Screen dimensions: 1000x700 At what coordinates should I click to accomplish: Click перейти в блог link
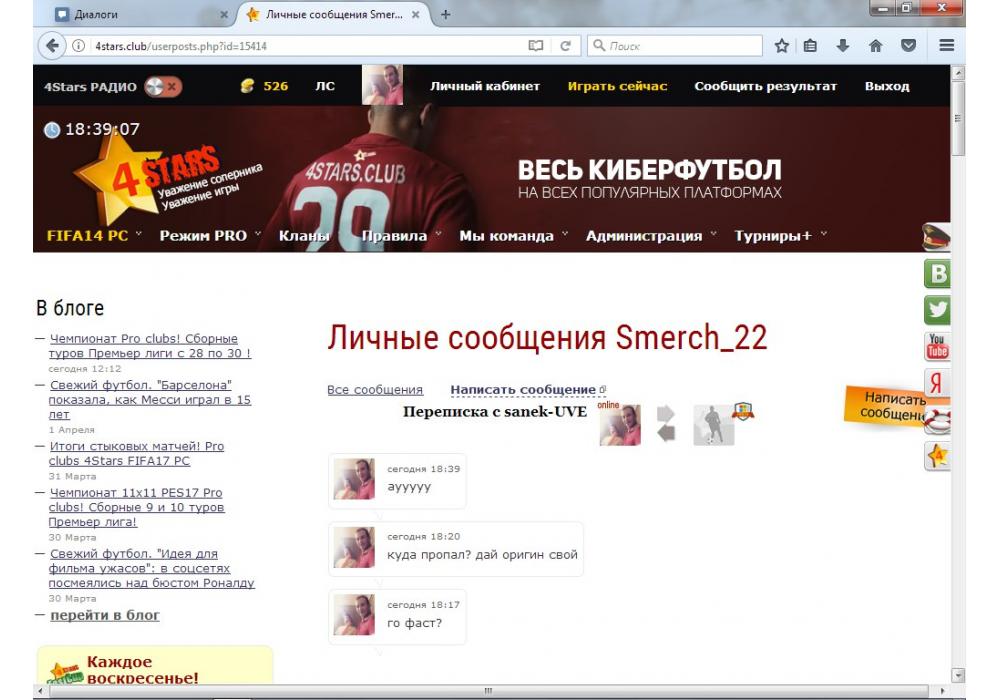(105, 615)
